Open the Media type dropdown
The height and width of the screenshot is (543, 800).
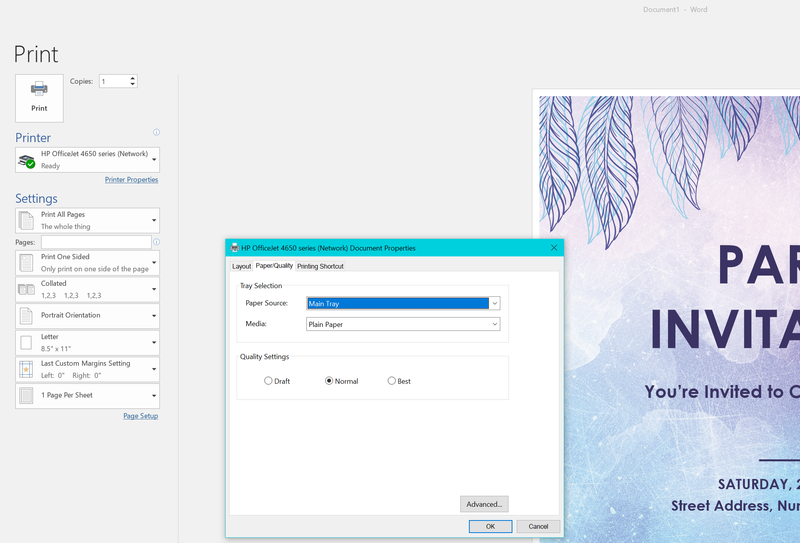[494, 324]
